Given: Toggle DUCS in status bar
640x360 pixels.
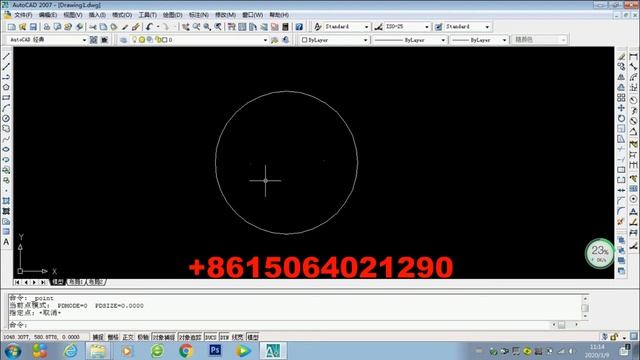Looking at the screenshot, I should (211, 337).
